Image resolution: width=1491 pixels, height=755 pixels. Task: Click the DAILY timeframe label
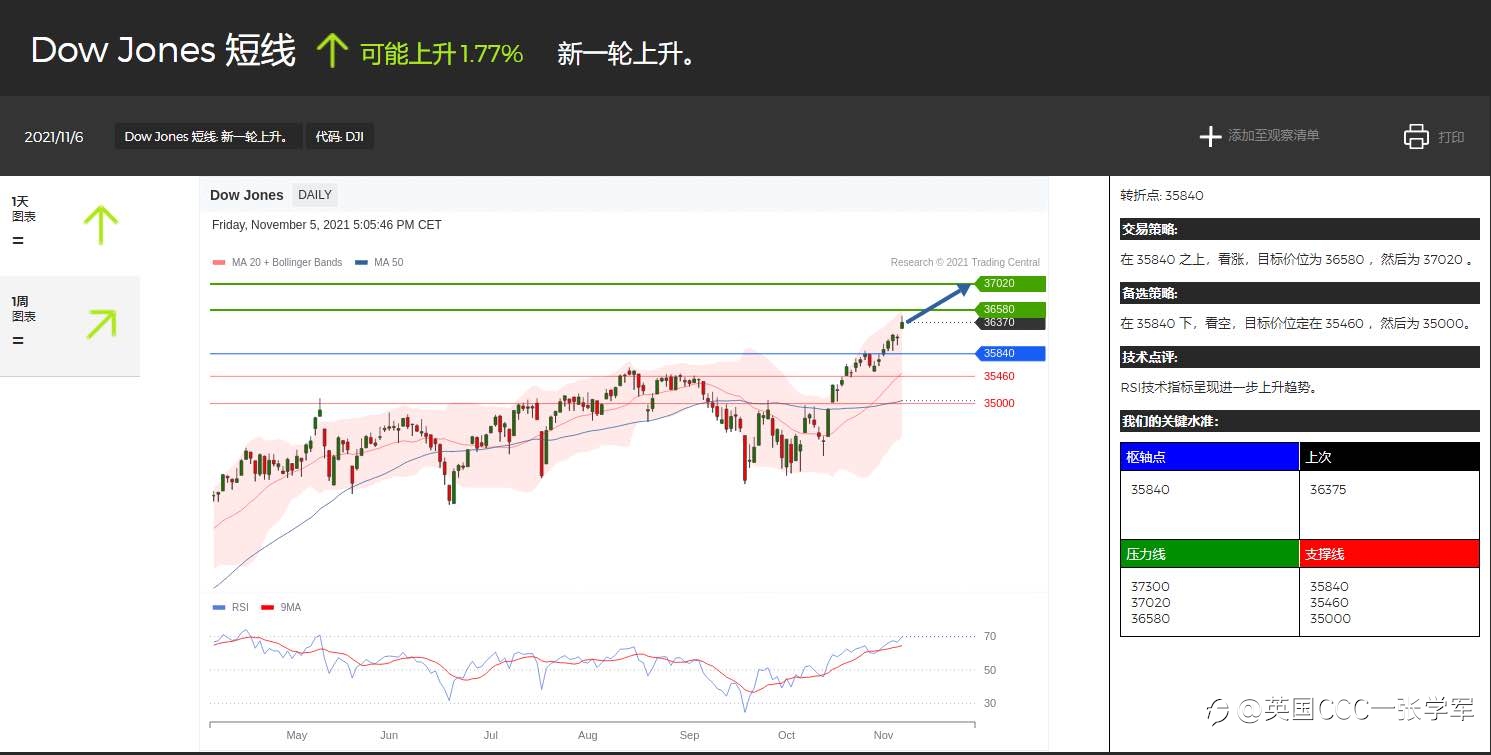pyautogui.click(x=315, y=195)
